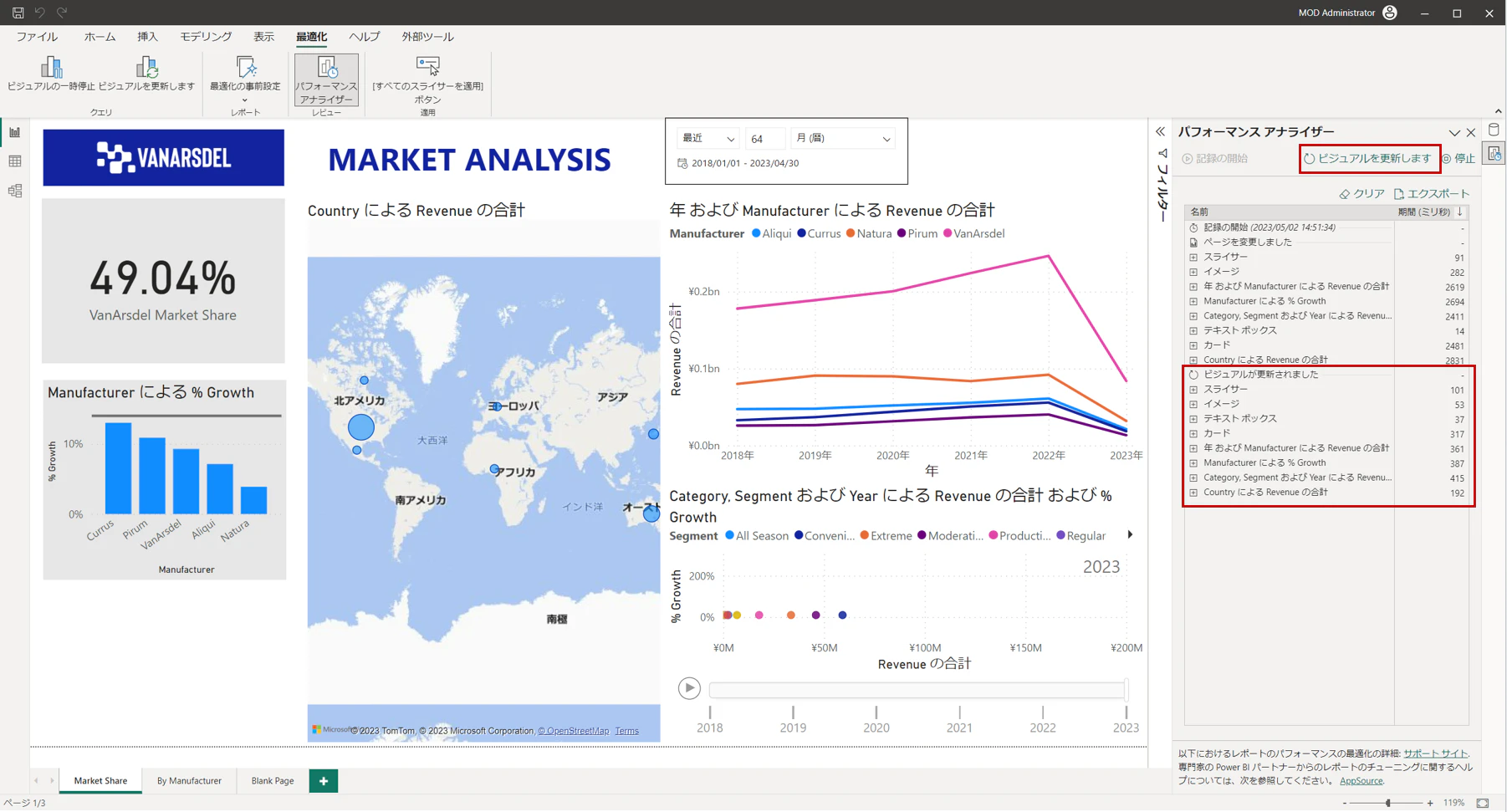The width and height of the screenshot is (1507, 812).
Task: Click the save icon in the title bar
Action: 18,13
